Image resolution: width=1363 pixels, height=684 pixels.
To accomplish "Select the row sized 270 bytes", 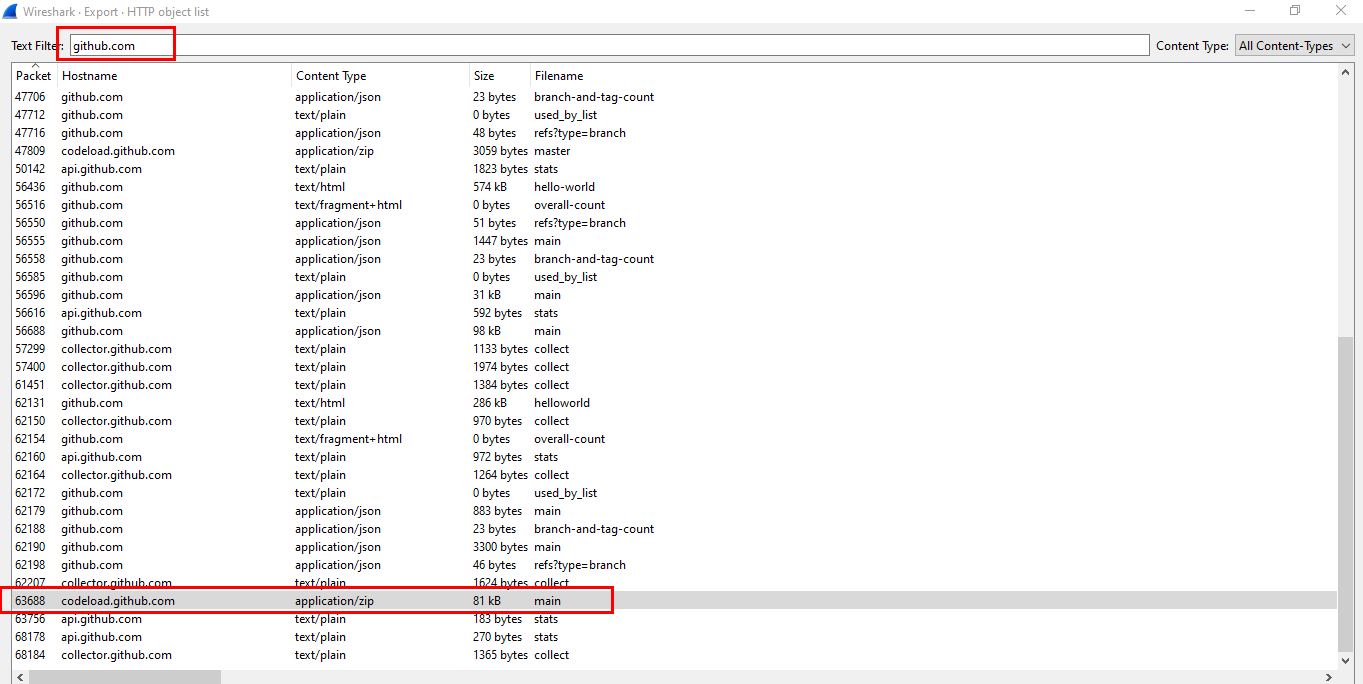I will [675, 637].
